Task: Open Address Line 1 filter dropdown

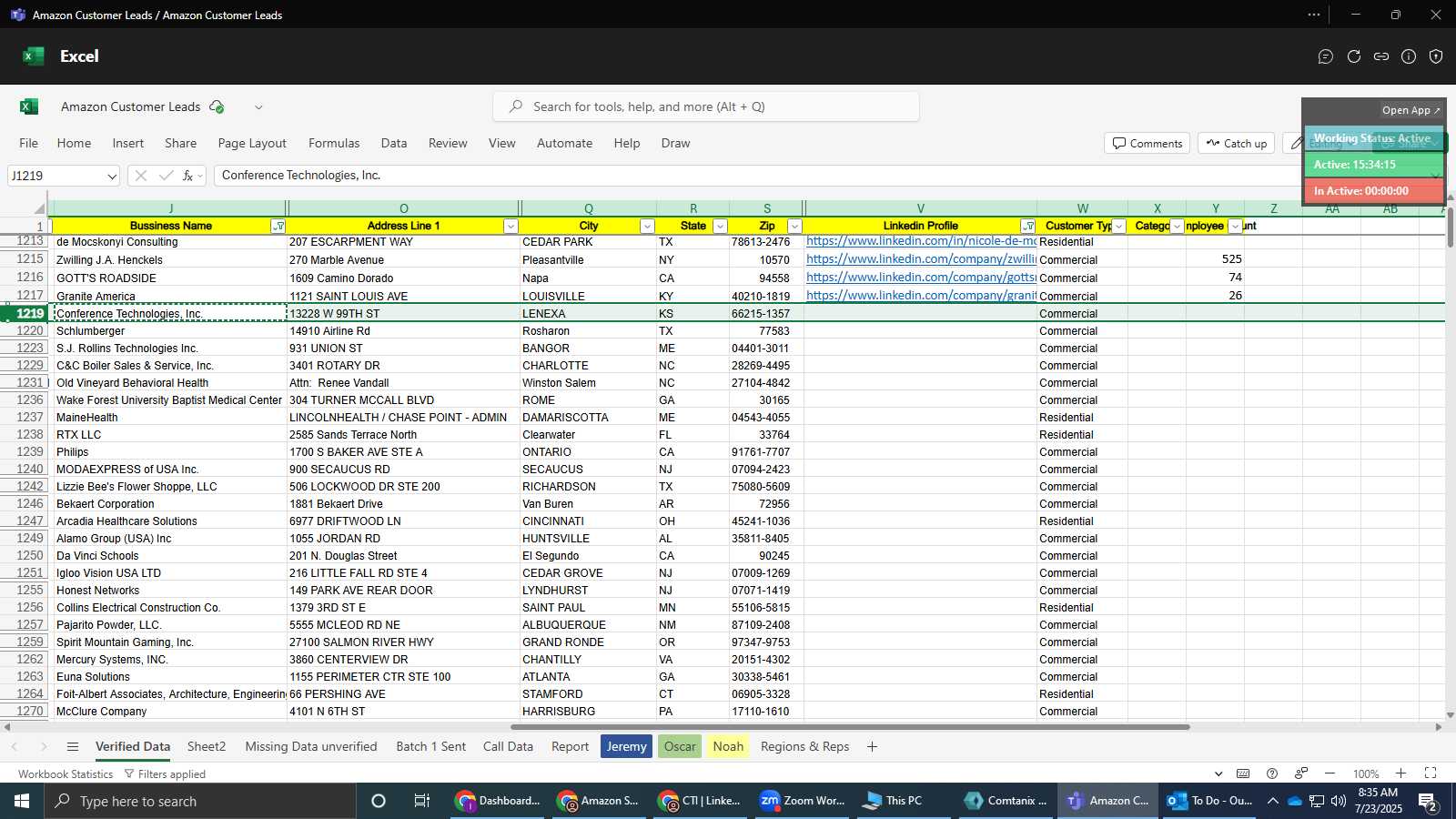Action: (511, 226)
